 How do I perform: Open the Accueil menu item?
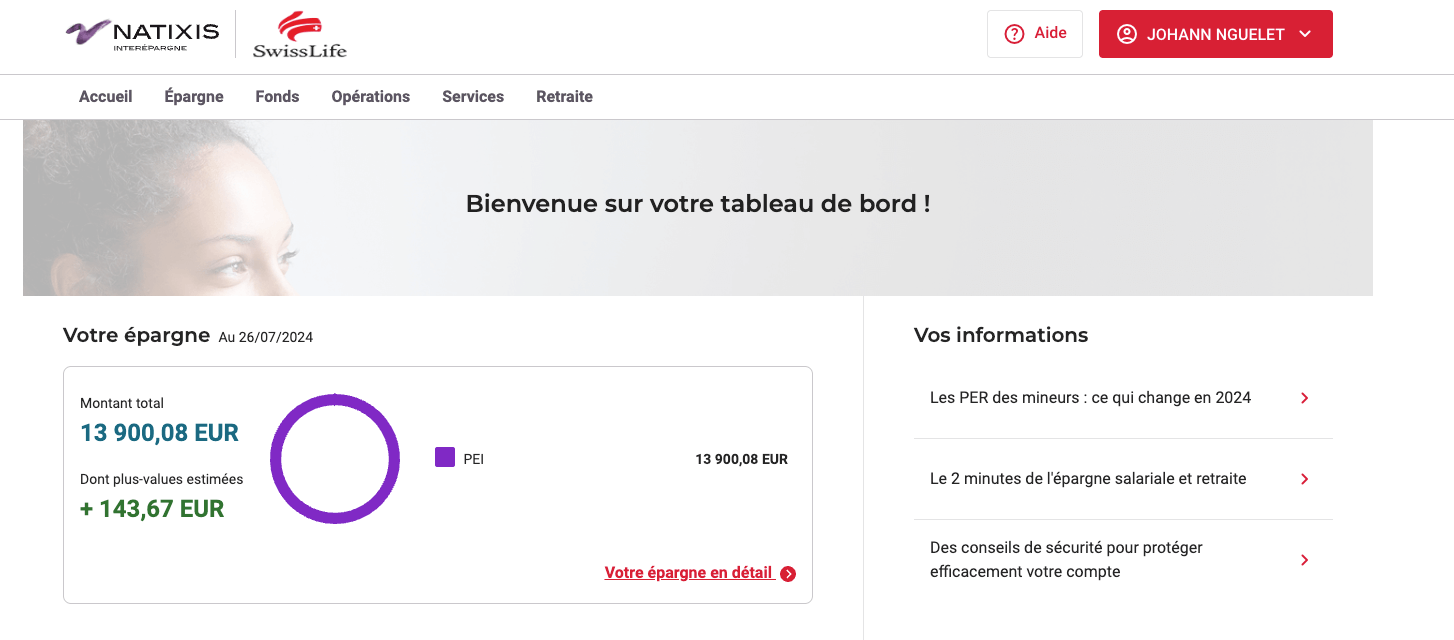pos(106,97)
